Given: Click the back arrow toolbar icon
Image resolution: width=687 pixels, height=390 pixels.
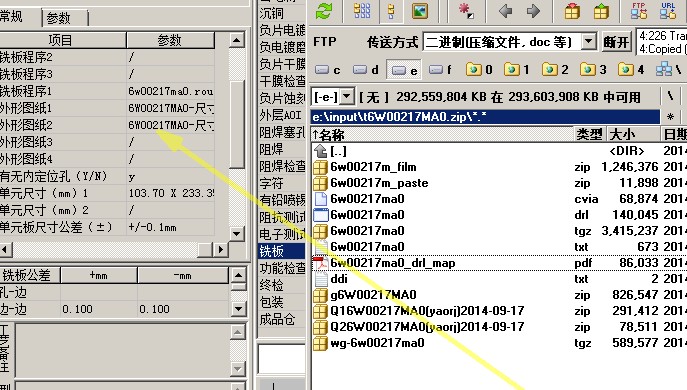Looking at the screenshot, I should pos(505,11).
